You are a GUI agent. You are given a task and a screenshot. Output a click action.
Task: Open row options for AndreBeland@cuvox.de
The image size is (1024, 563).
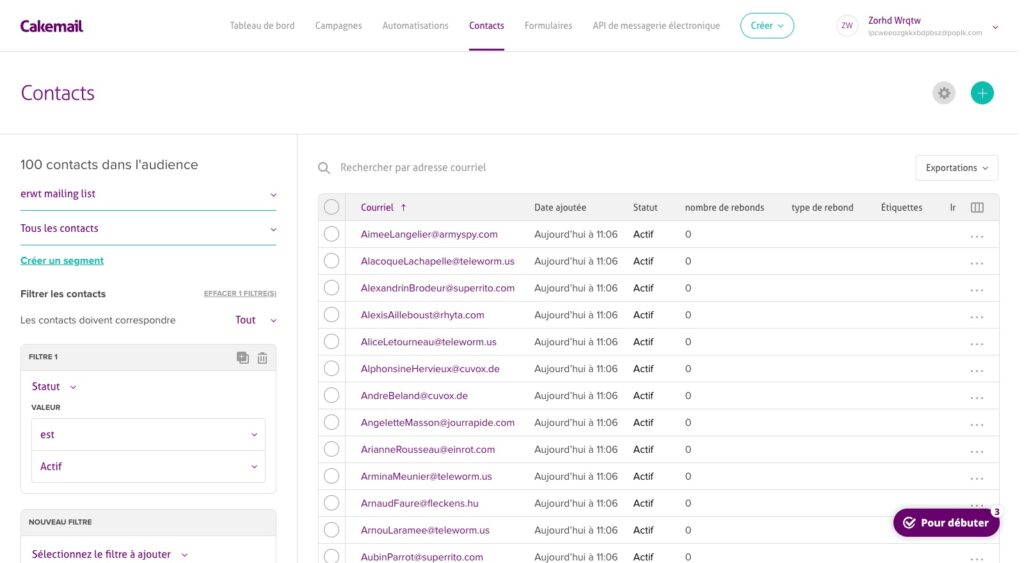[x=976, y=396]
